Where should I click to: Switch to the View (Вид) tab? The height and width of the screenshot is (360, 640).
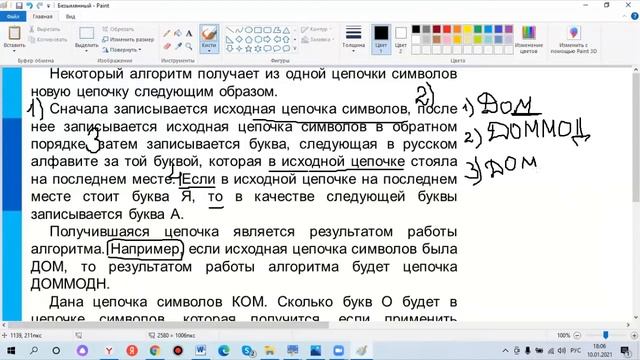70,16
